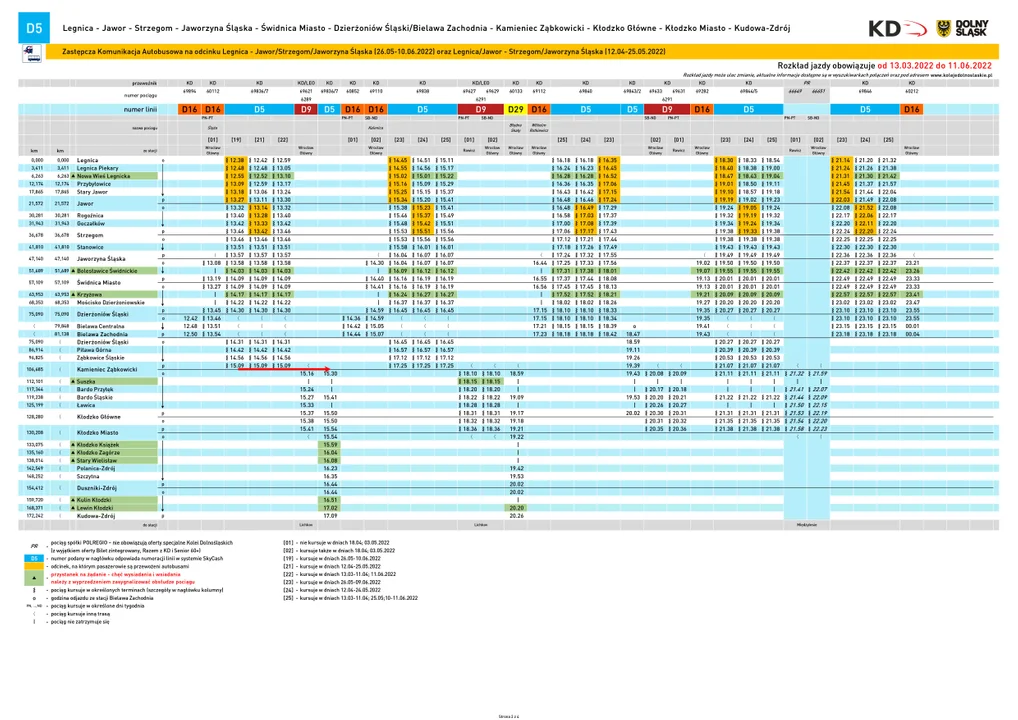This screenshot has width=1018, height=720.
Task: Click the Ławica station name
Action: pyautogui.click(x=86, y=405)
